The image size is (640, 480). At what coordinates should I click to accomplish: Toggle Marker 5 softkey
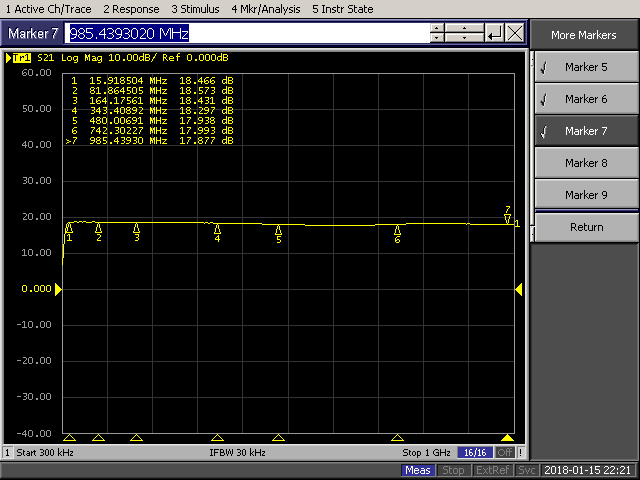586,67
